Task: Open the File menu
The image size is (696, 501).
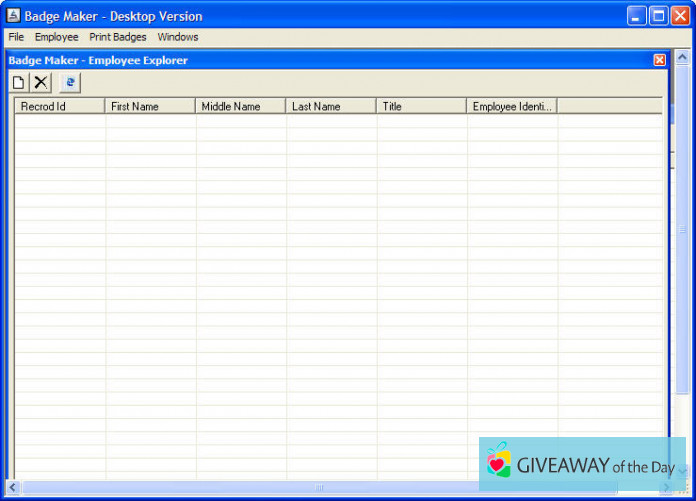Action: click(16, 37)
